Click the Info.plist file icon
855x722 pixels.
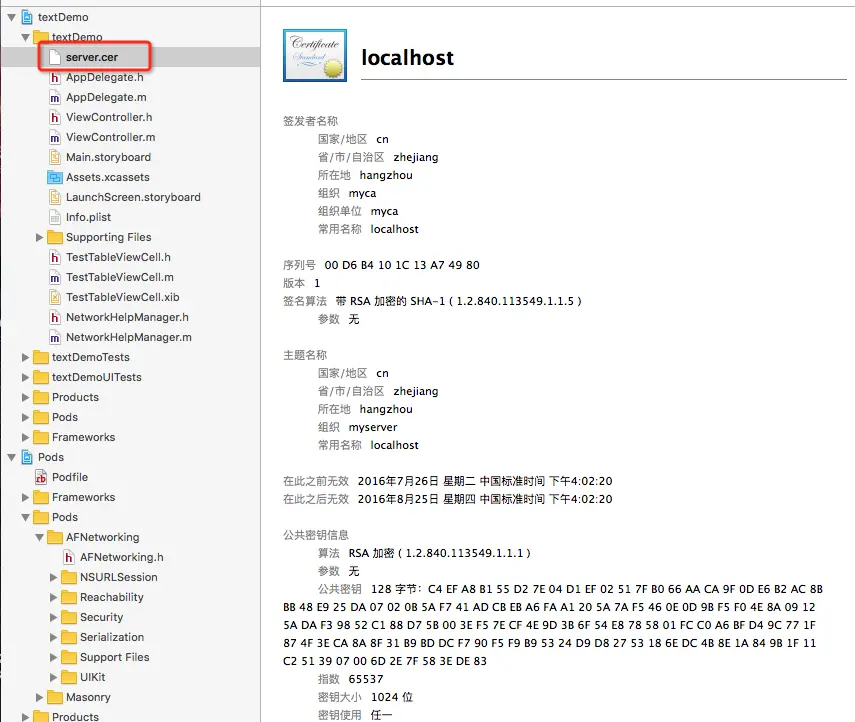tap(55, 218)
